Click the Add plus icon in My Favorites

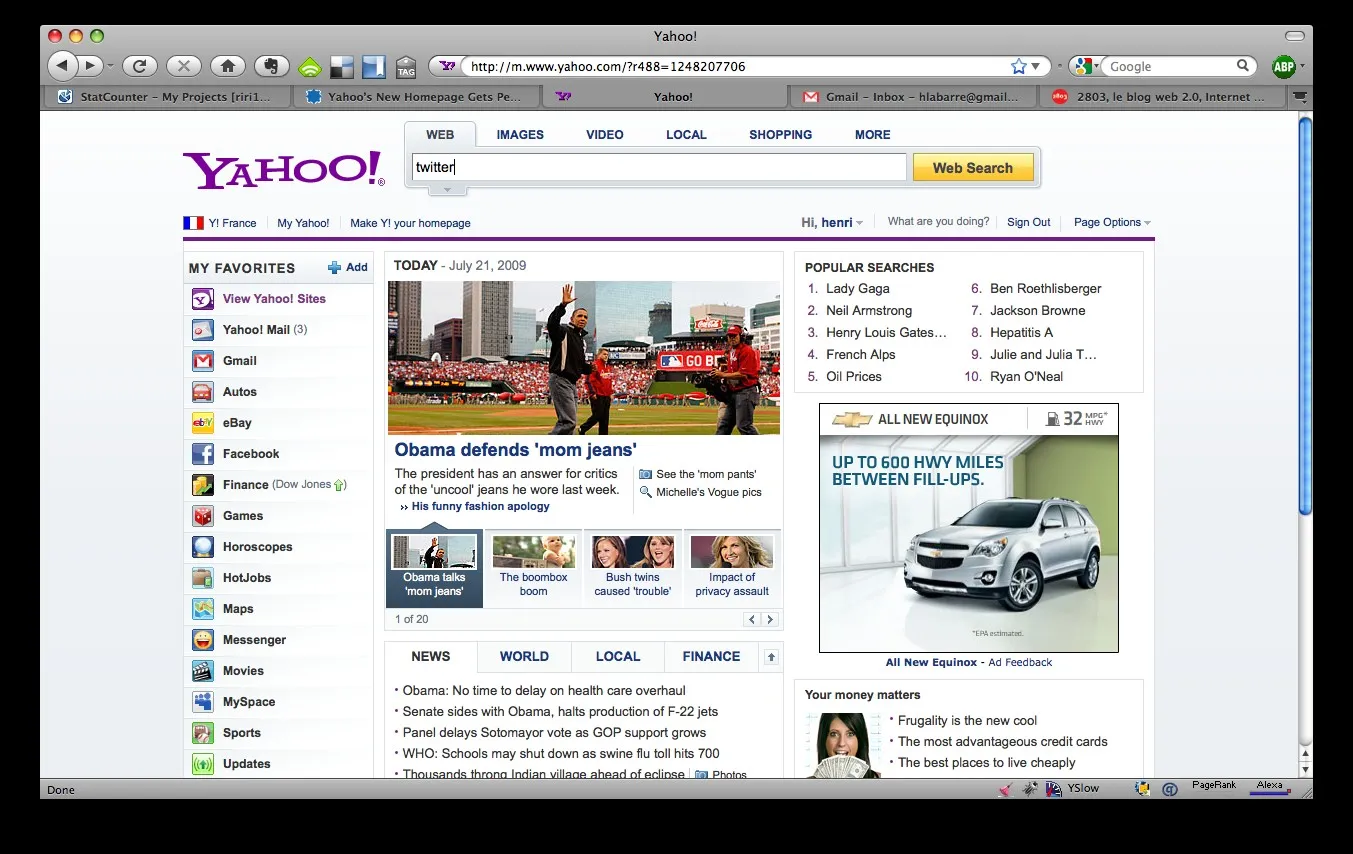(334, 268)
